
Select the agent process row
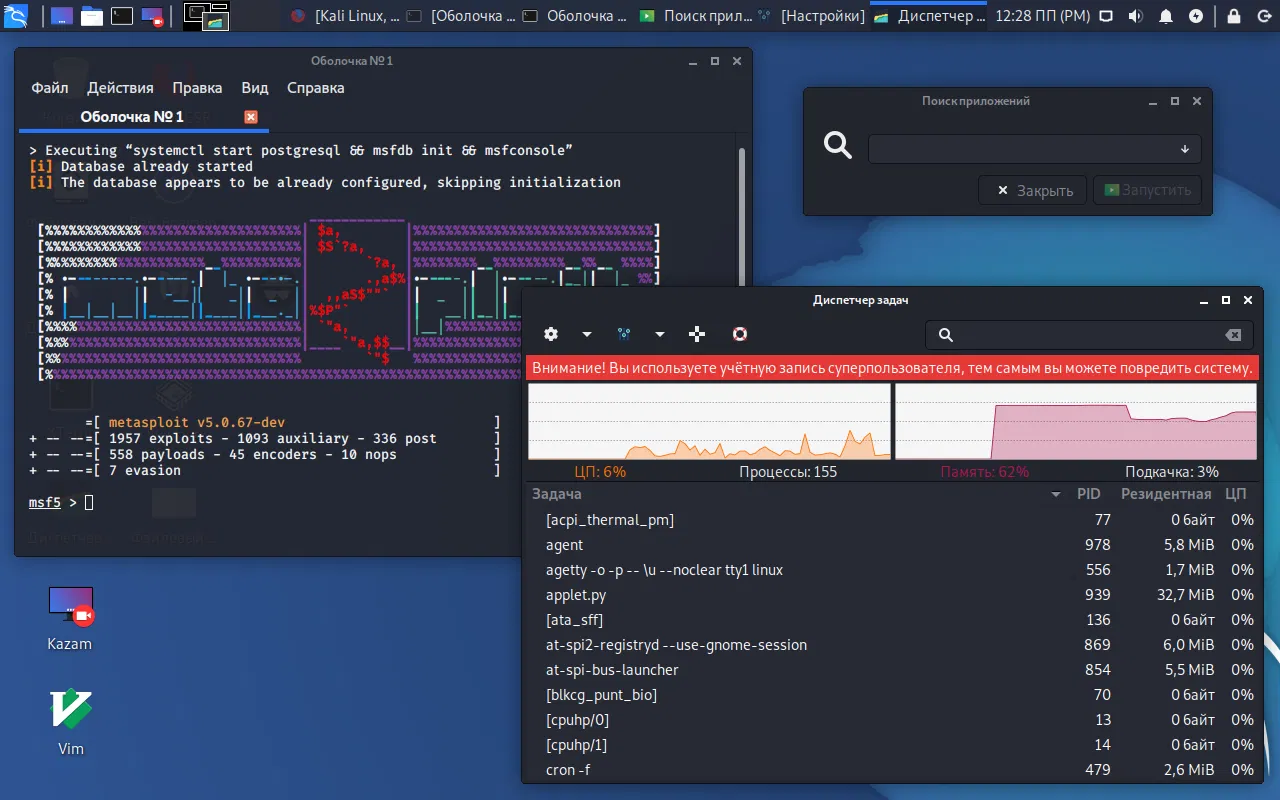[x=892, y=545]
